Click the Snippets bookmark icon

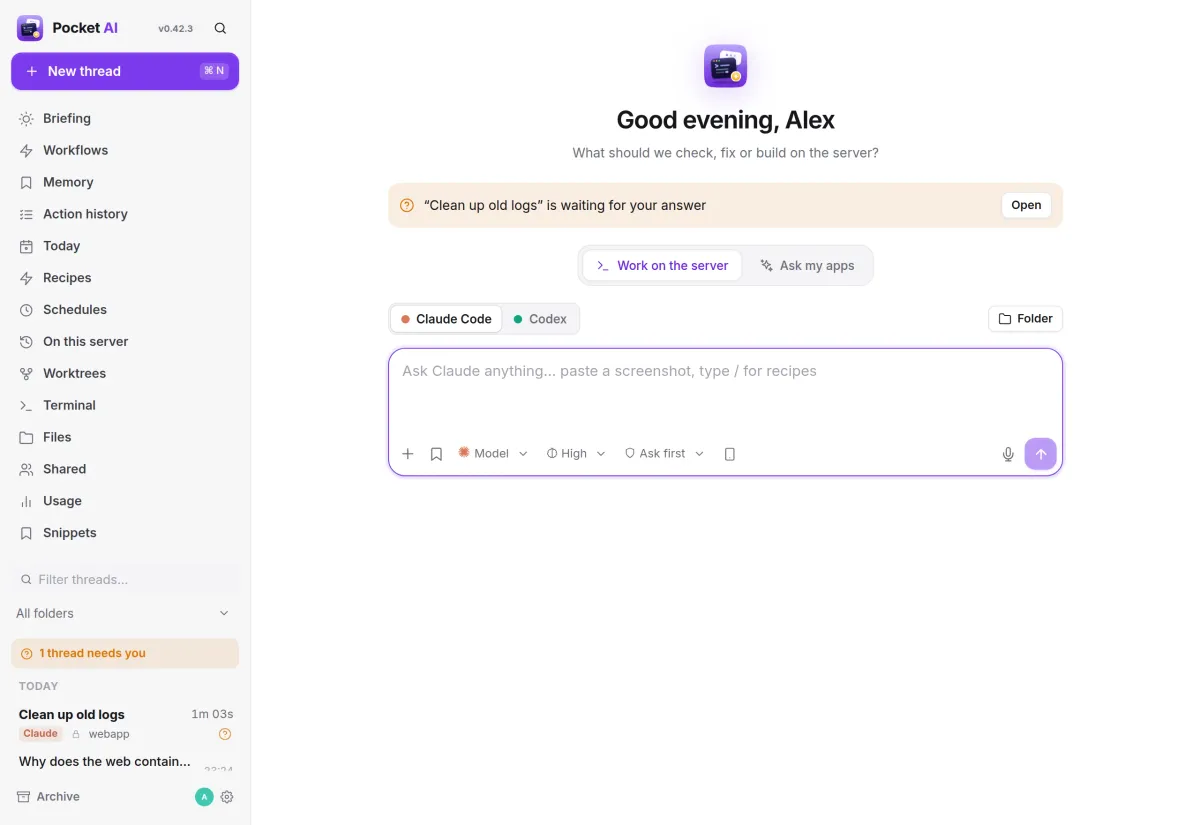(x=26, y=533)
